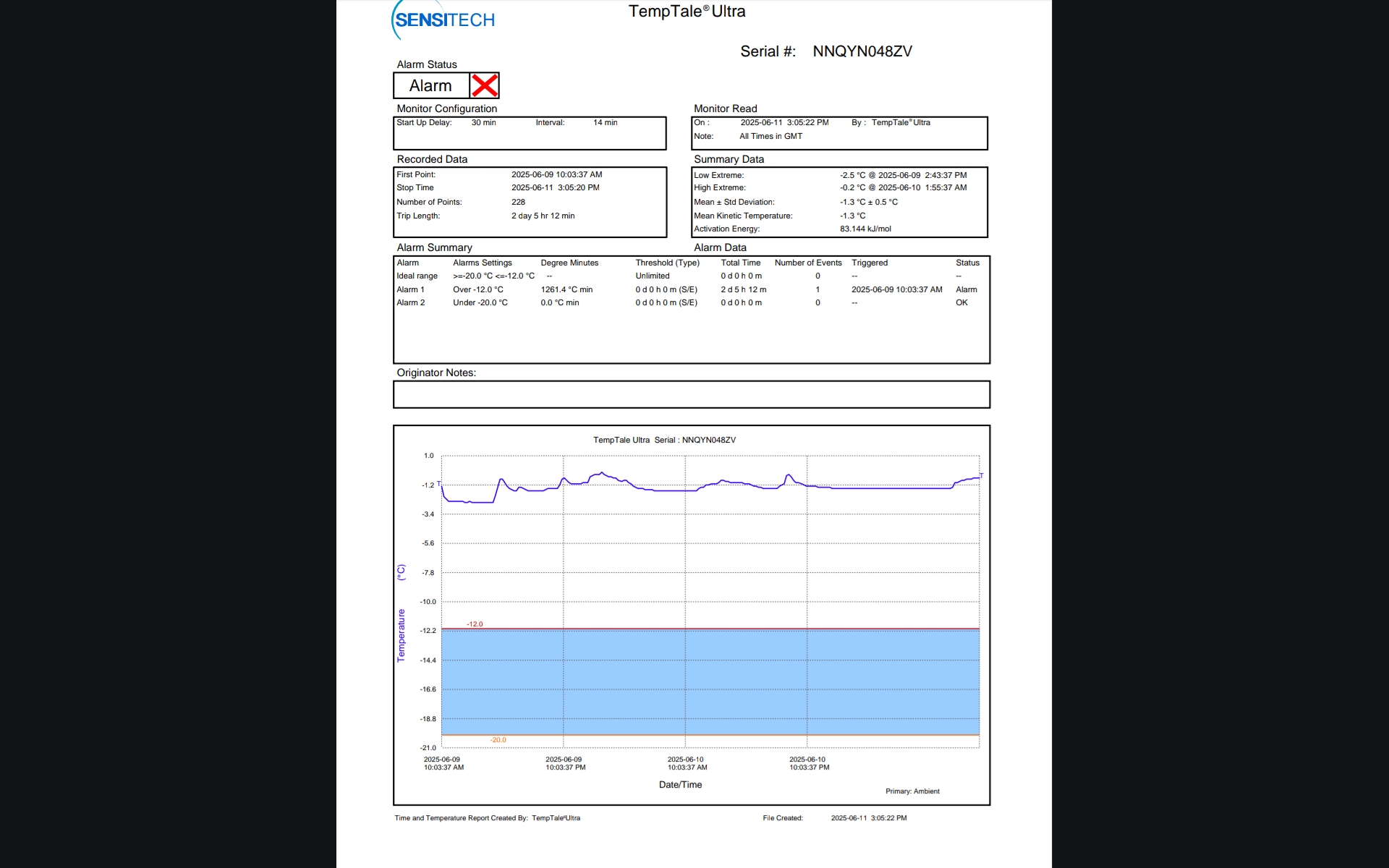
Task: Click the -20.0 lower alarm limit label
Action: point(498,740)
